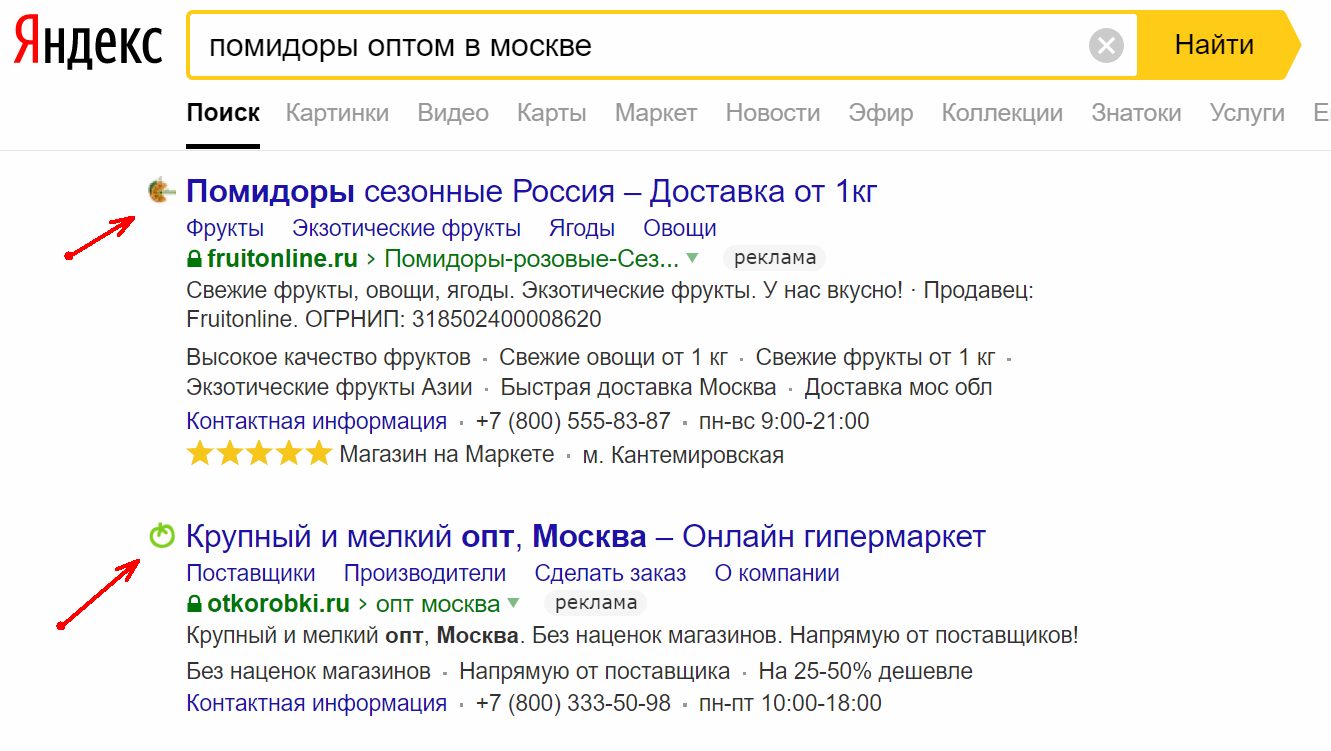Viewport: 1331px width, 751px height.
Task: Visit the fruitonline.ru domain link
Action: pos(282,259)
